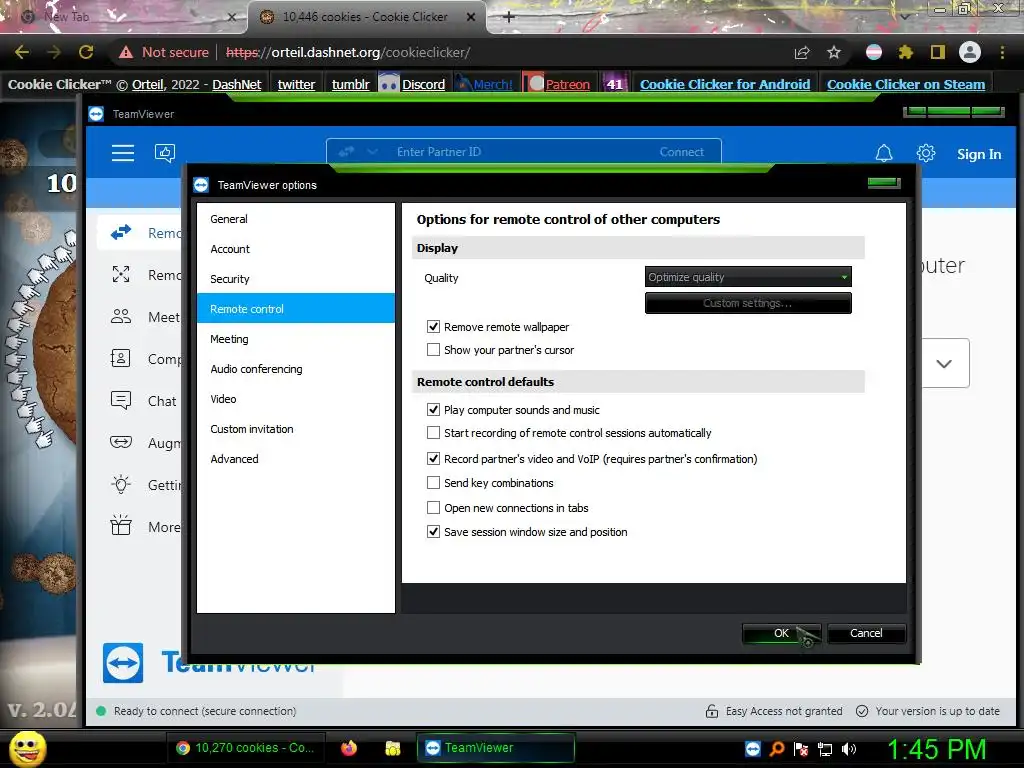
Task: Toggle Record partner's video and VoIP
Action: (x=433, y=458)
